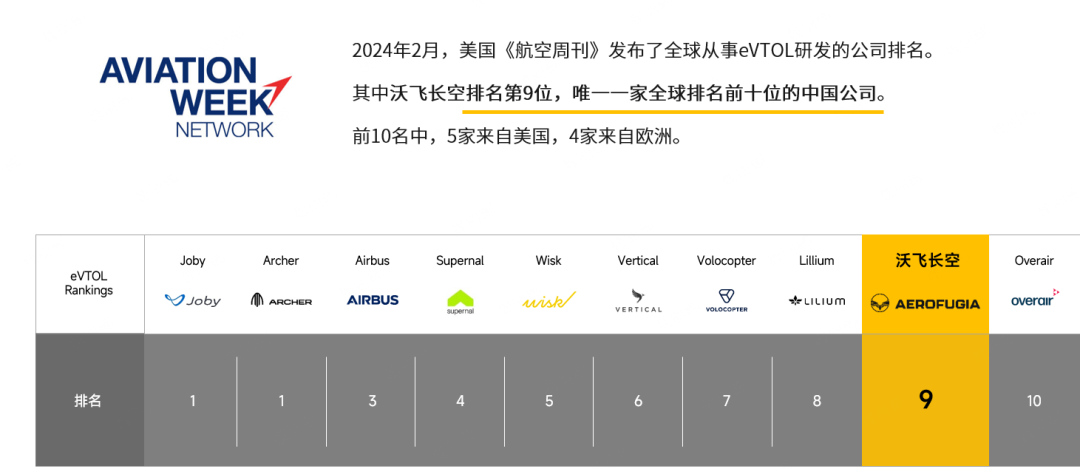Viewport: 1080px width, 469px height.
Task: Click rank '5' under Wisk
Action: [549, 401]
